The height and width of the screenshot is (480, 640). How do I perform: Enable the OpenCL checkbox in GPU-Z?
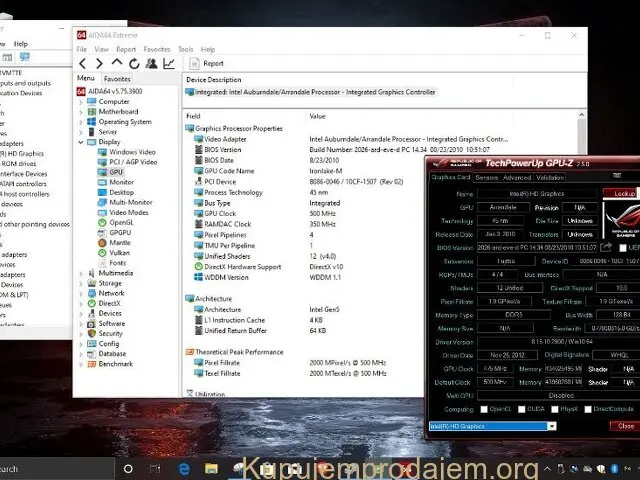482,408
